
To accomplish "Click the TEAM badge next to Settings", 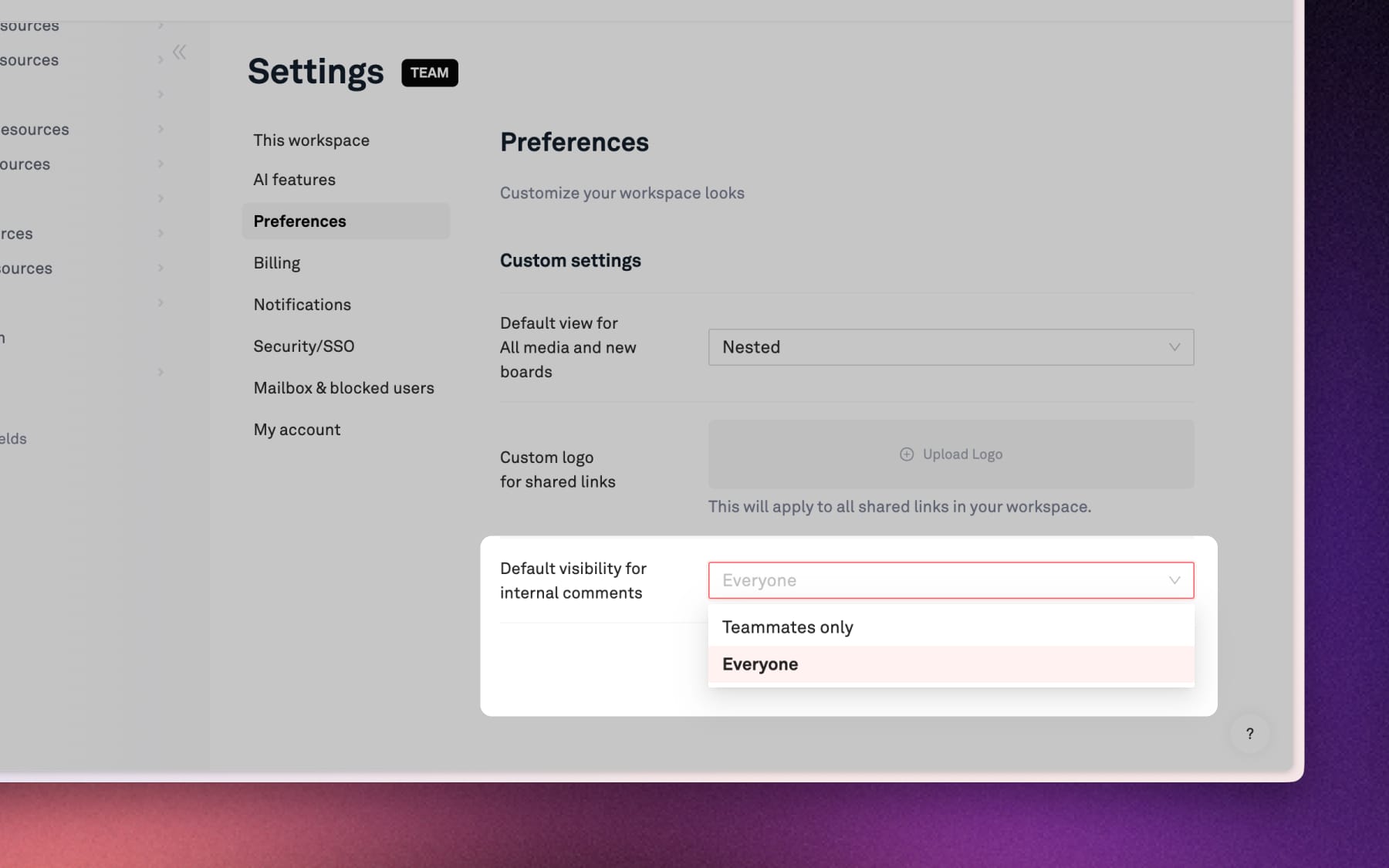I will tap(430, 73).
